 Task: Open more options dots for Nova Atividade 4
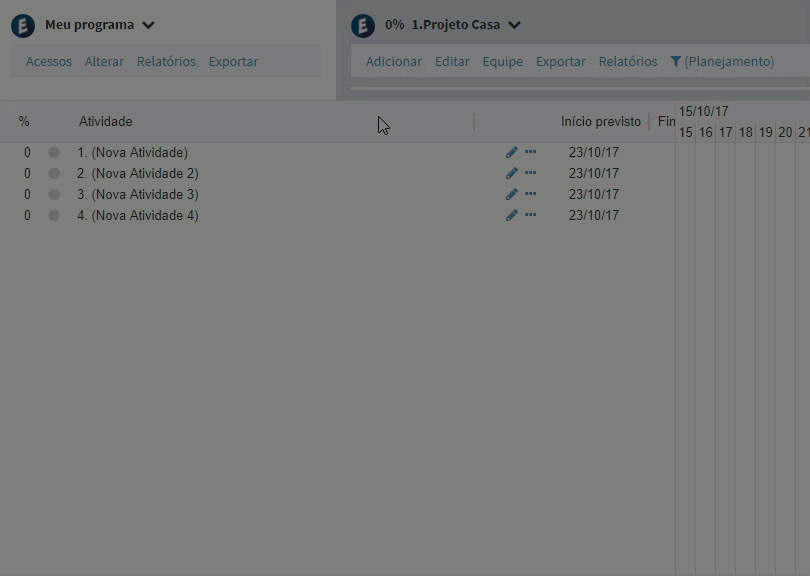531,214
